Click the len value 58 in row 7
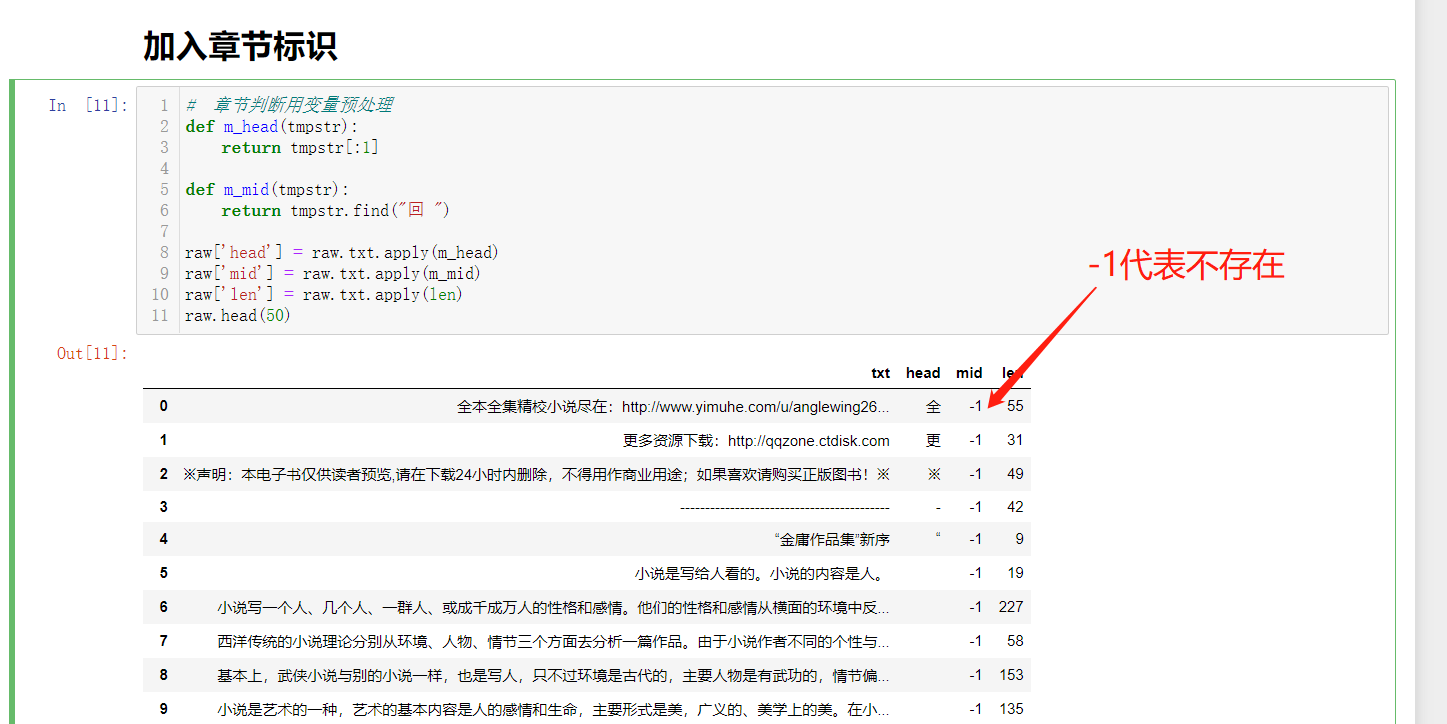Viewport: 1447px width, 724px height. (x=1015, y=641)
